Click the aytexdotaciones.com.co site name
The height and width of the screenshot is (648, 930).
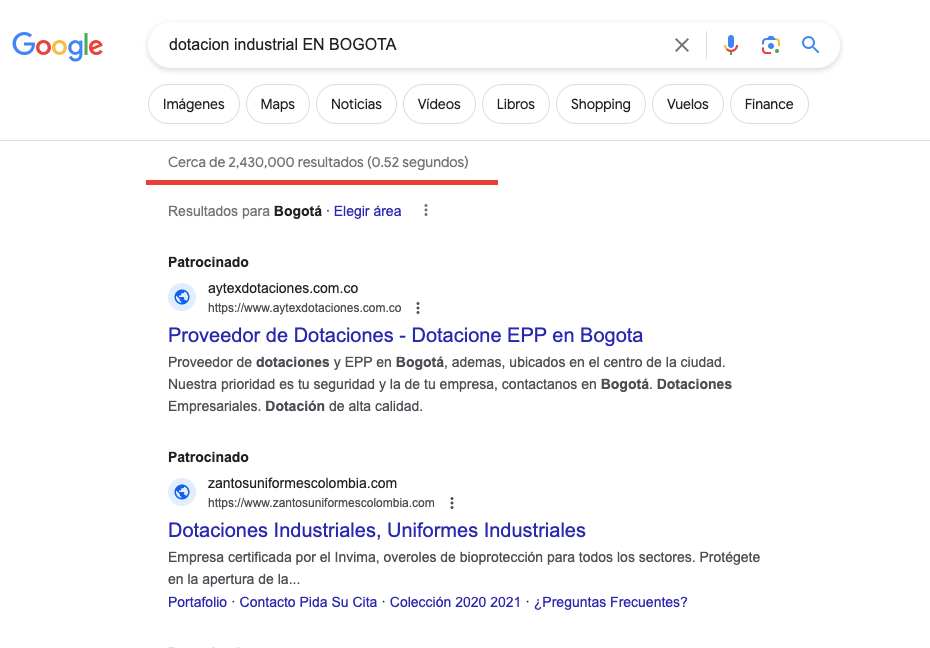coord(283,288)
